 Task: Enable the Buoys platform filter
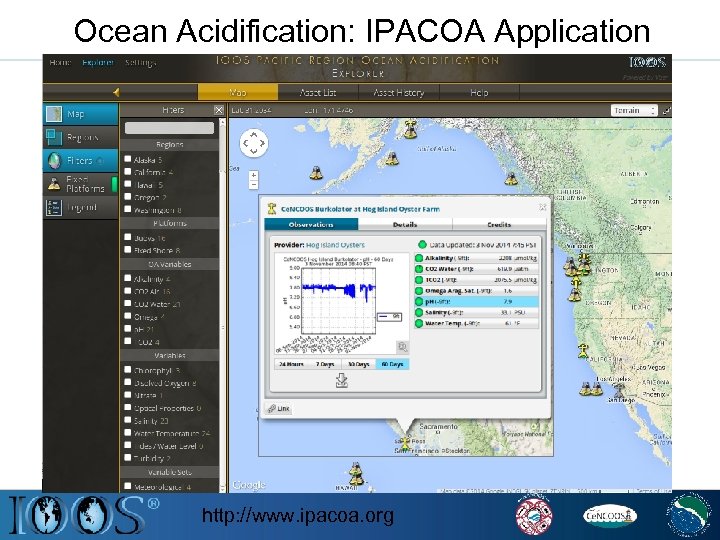128,237
